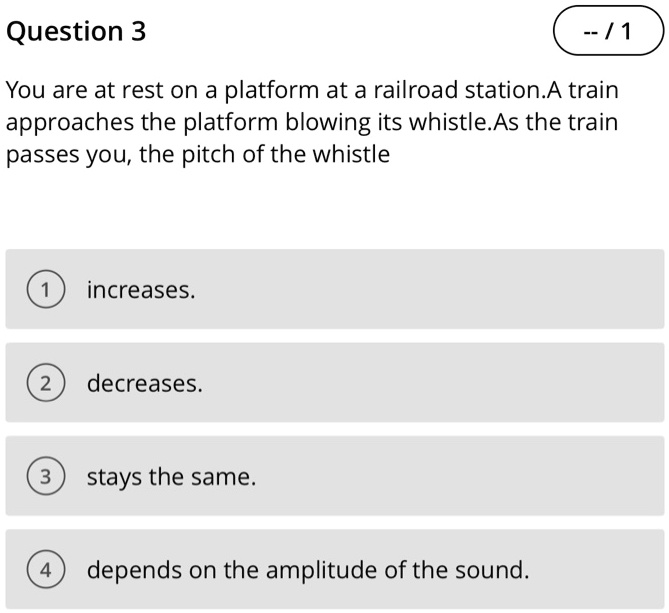The width and height of the screenshot is (669, 613).
Task: Click the line starting 'You are at rest'
Action: tap(312, 90)
